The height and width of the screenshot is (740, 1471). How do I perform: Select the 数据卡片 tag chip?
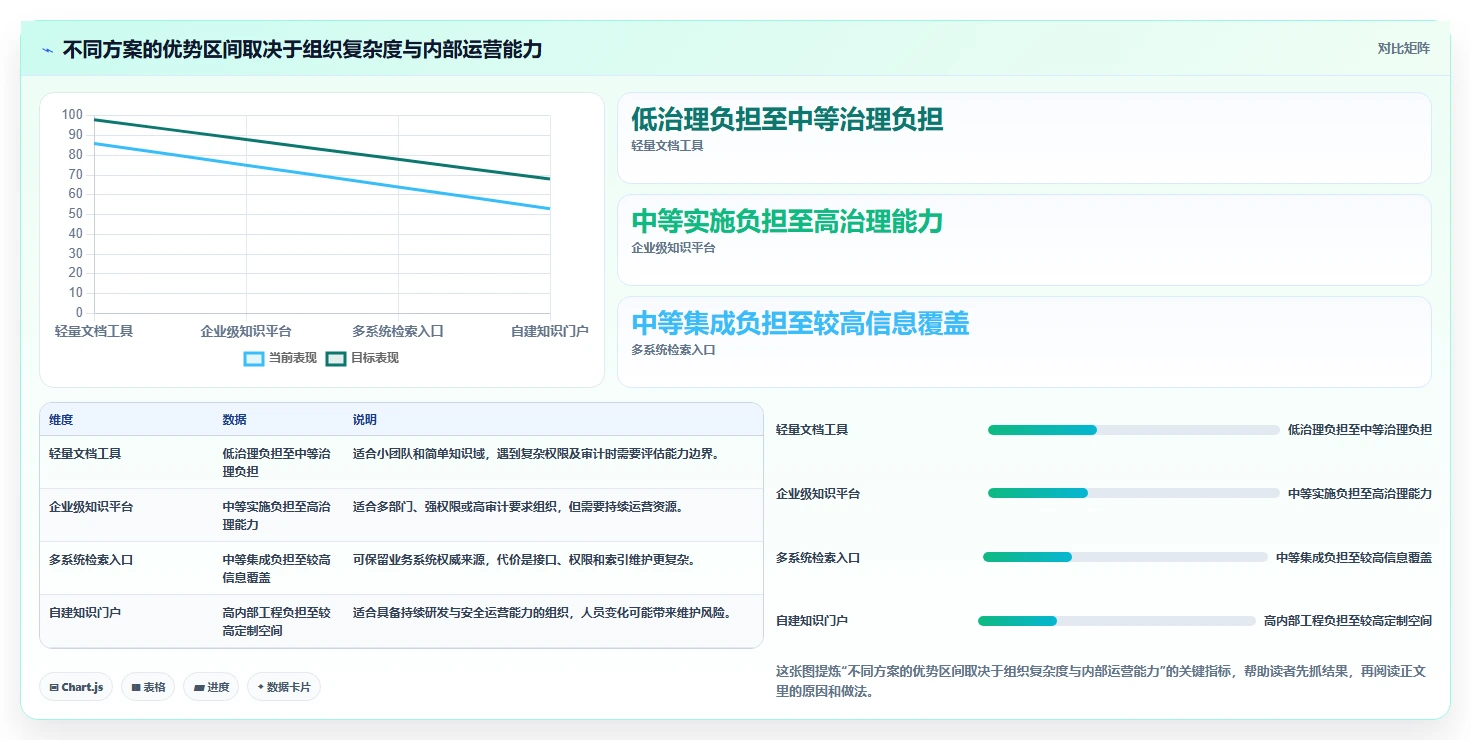(x=284, y=687)
